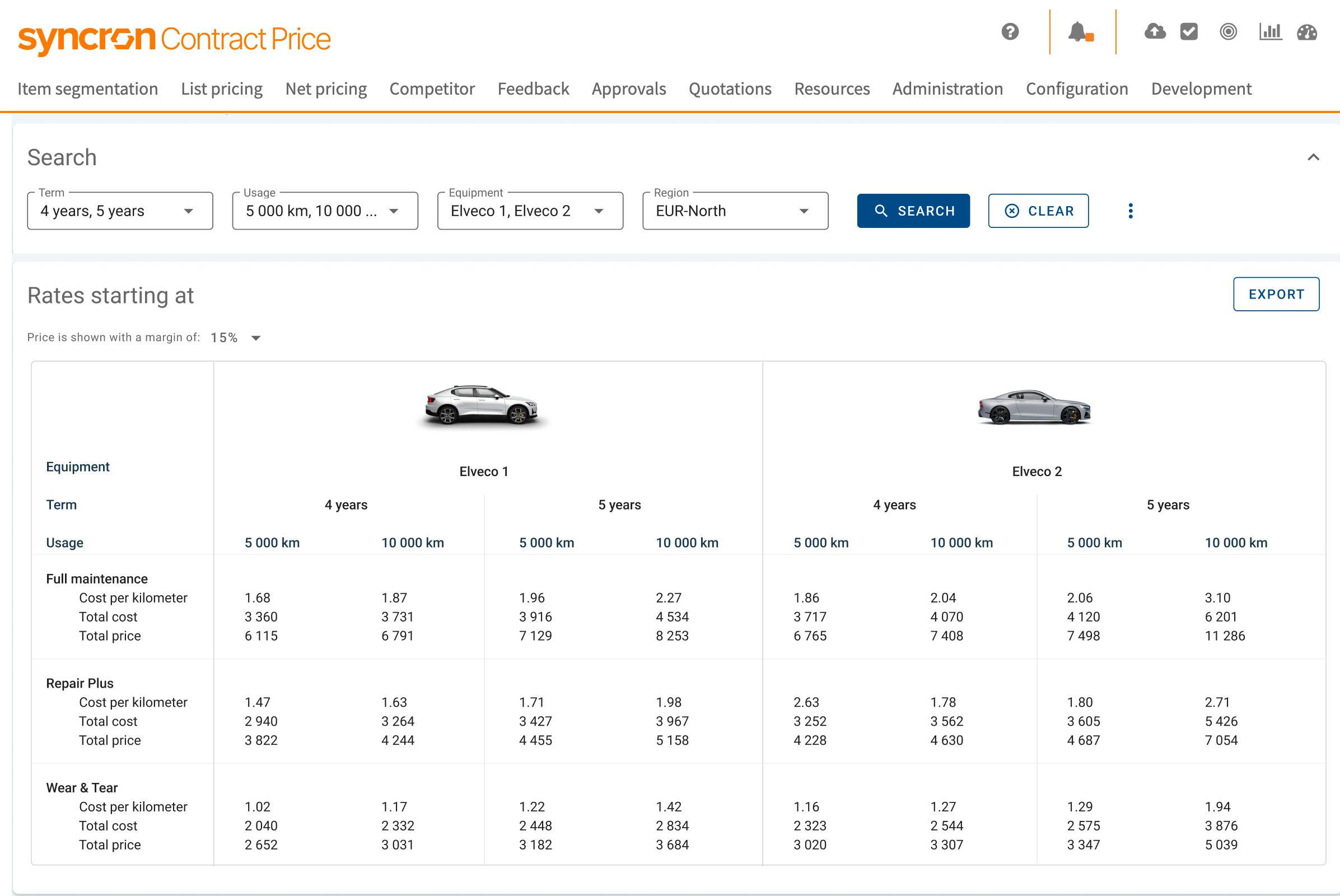The height and width of the screenshot is (896, 1340).
Task: Click the Usage row label
Action: [64, 543]
